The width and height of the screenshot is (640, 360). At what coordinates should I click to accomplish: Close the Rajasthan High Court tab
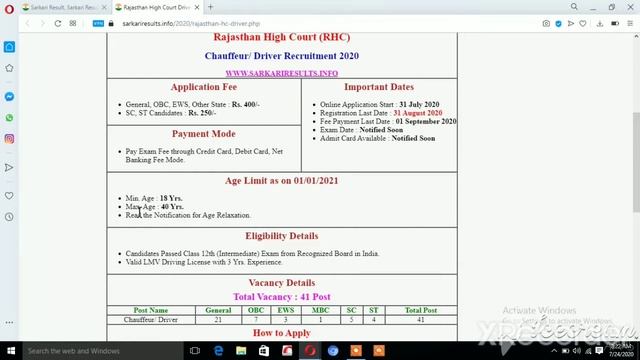coord(197,7)
